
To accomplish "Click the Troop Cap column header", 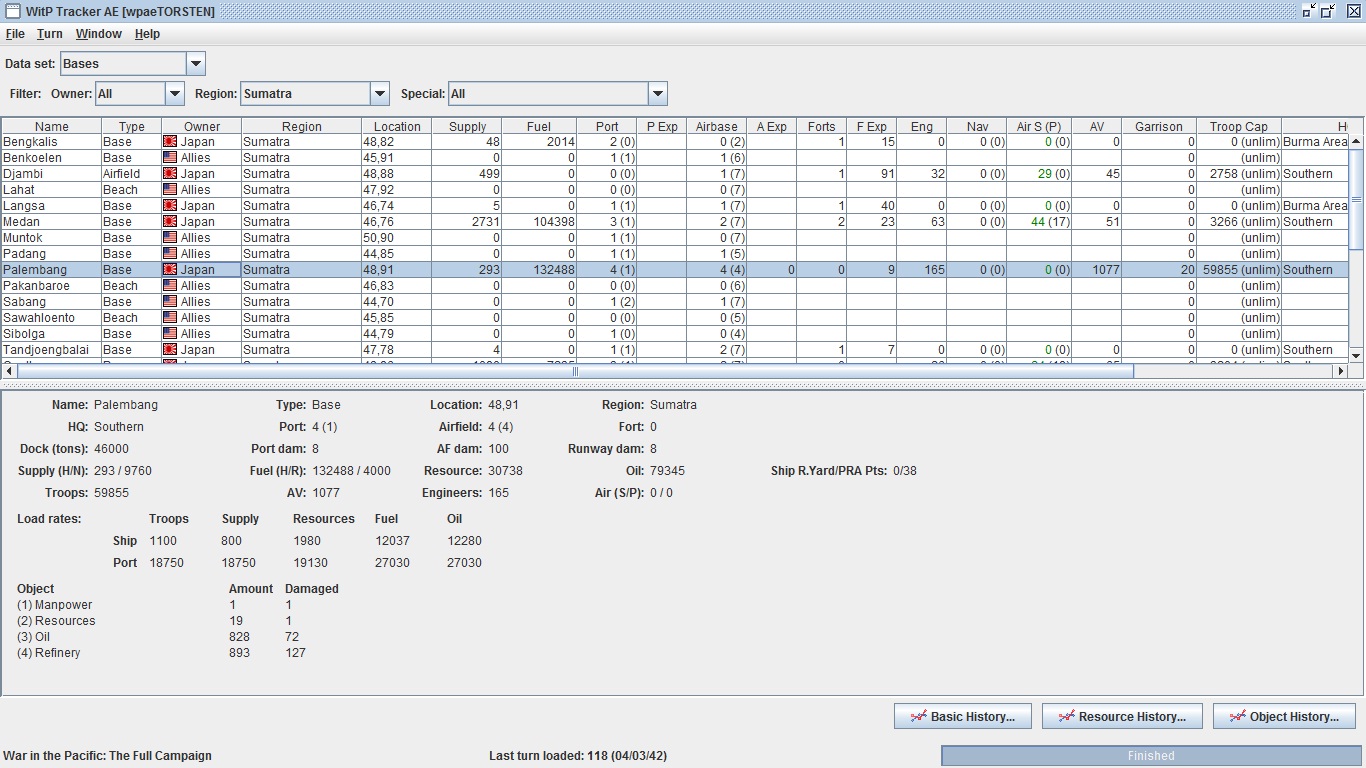I will coord(1239,126).
